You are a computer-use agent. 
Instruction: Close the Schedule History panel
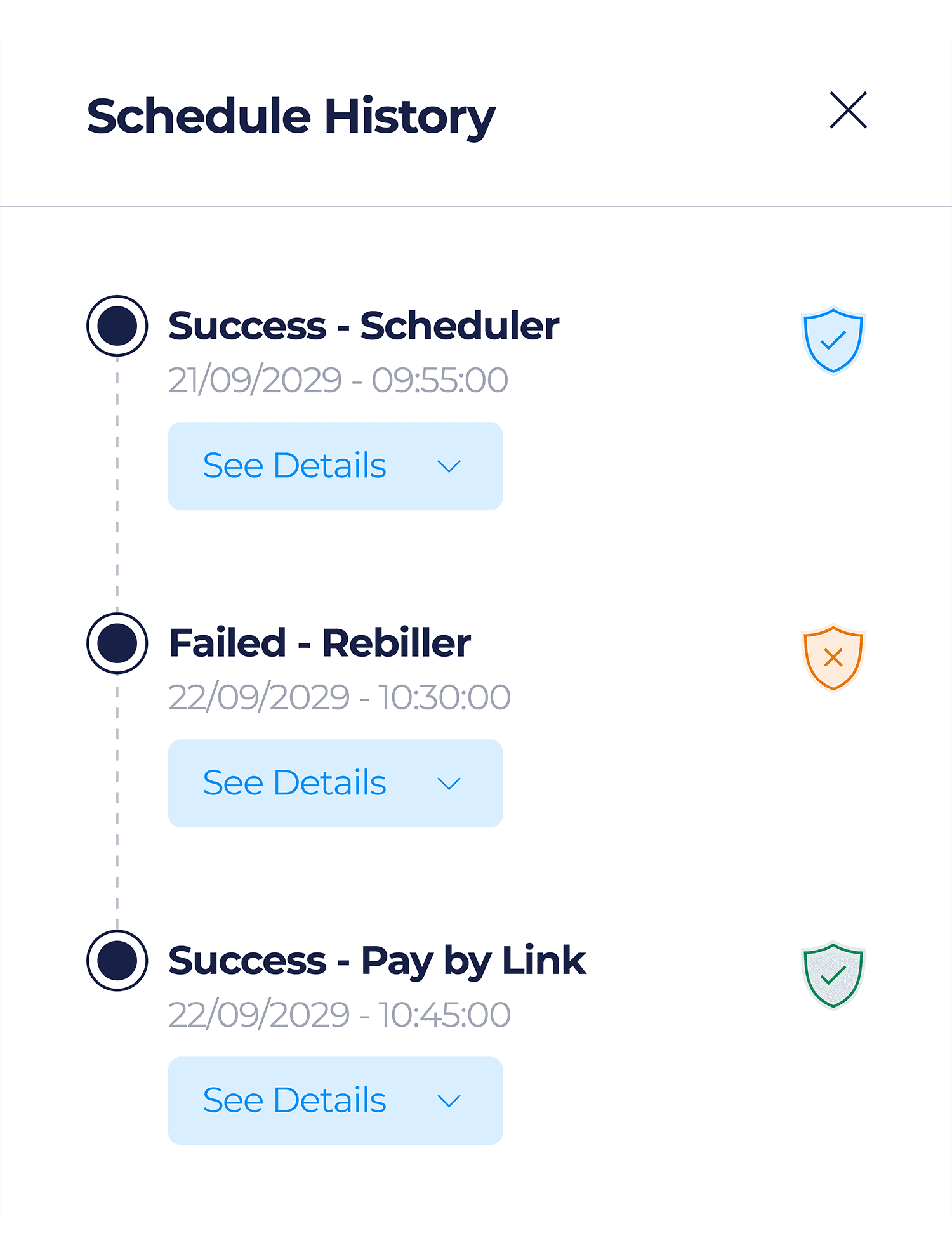coord(848,110)
